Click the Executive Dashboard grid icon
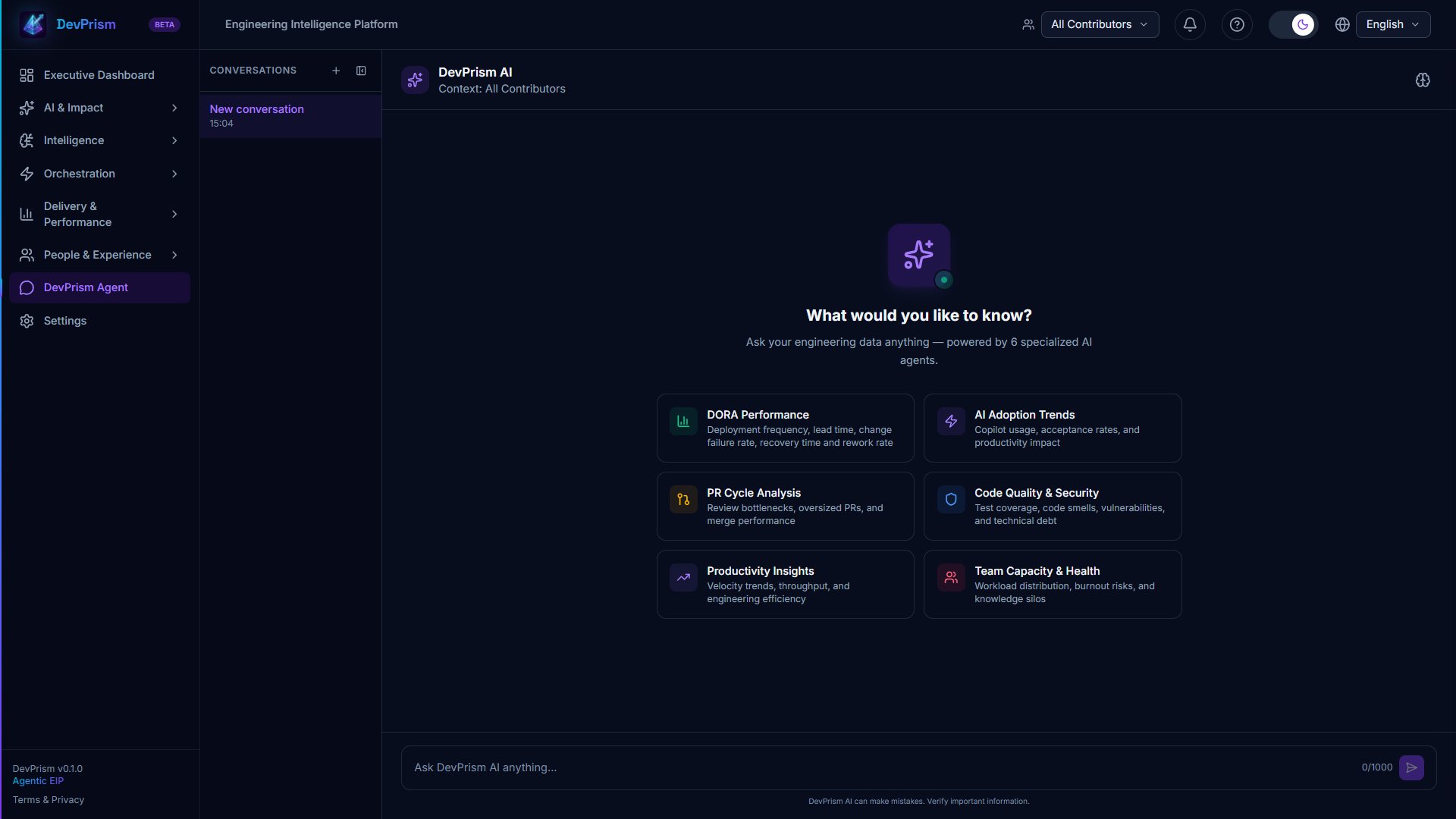The width and height of the screenshot is (1456, 819). pyautogui.click(x=27, y=75)
